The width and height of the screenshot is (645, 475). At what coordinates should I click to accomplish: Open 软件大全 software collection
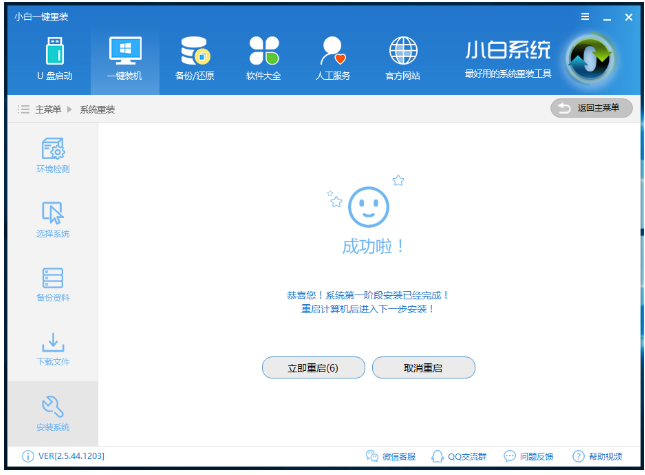263,58
